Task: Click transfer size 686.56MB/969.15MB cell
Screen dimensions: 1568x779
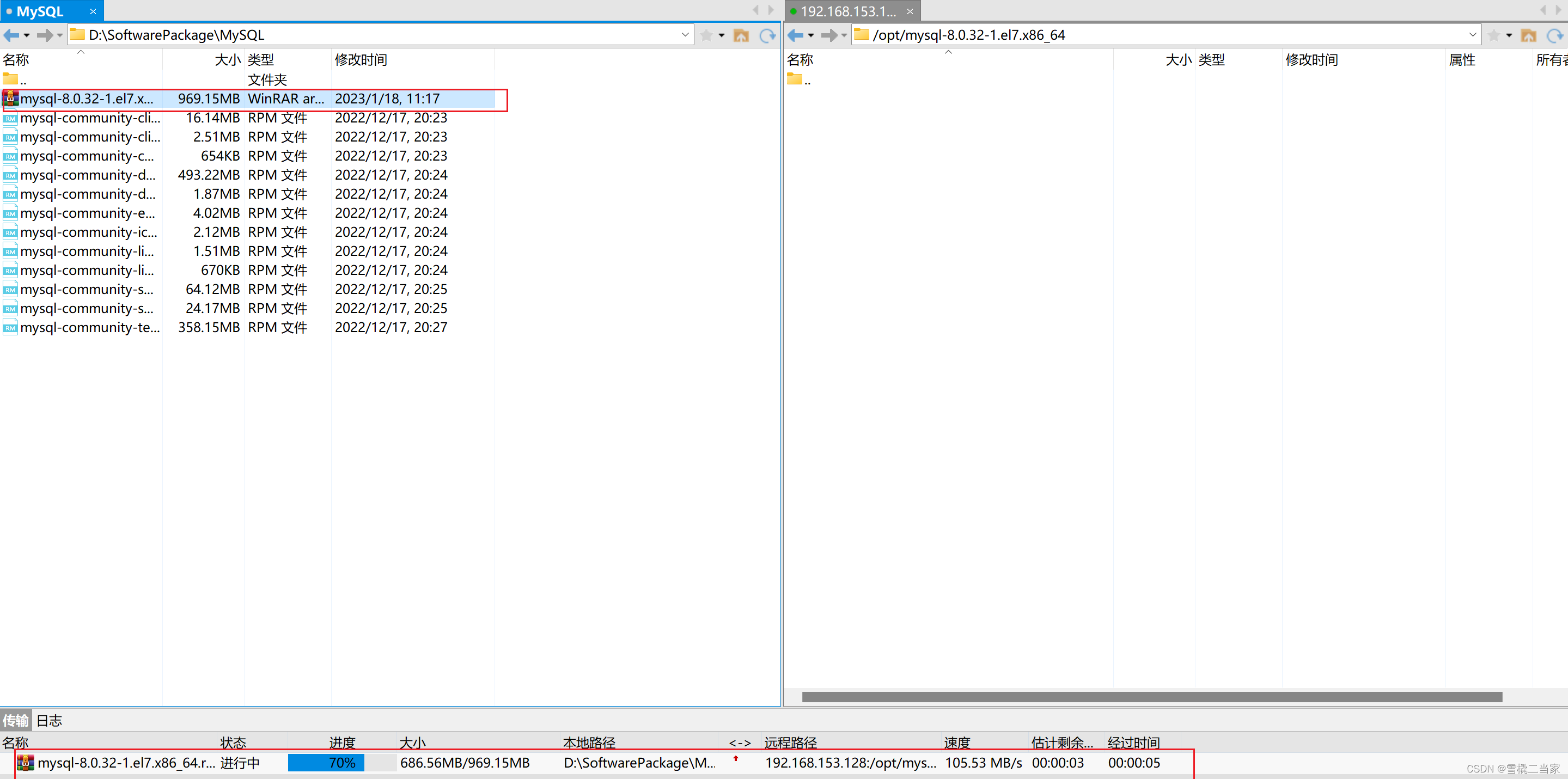Action: coord(465,763)
